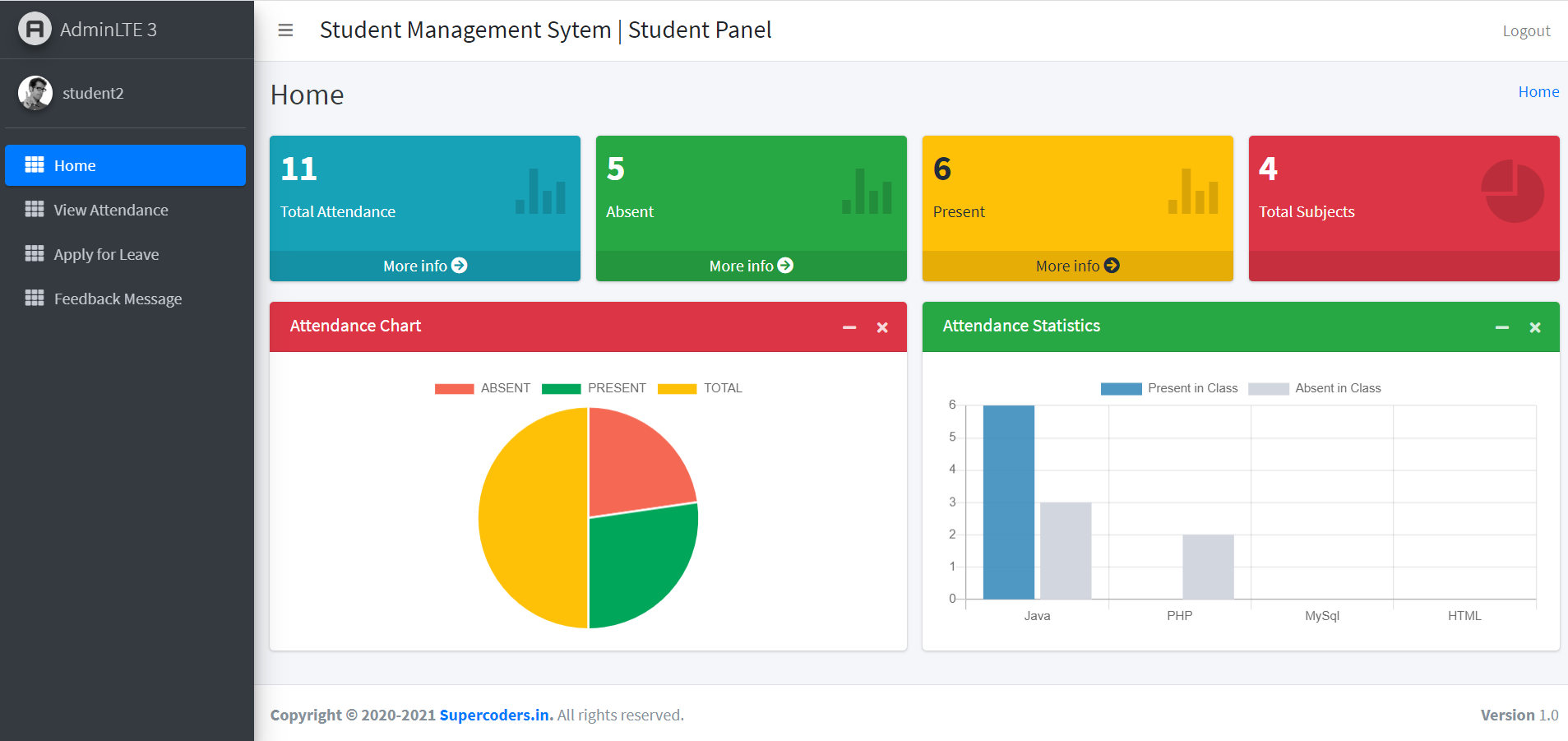
Task: Select the Home grid icon in sidebar
Action: tap(35, 164)
